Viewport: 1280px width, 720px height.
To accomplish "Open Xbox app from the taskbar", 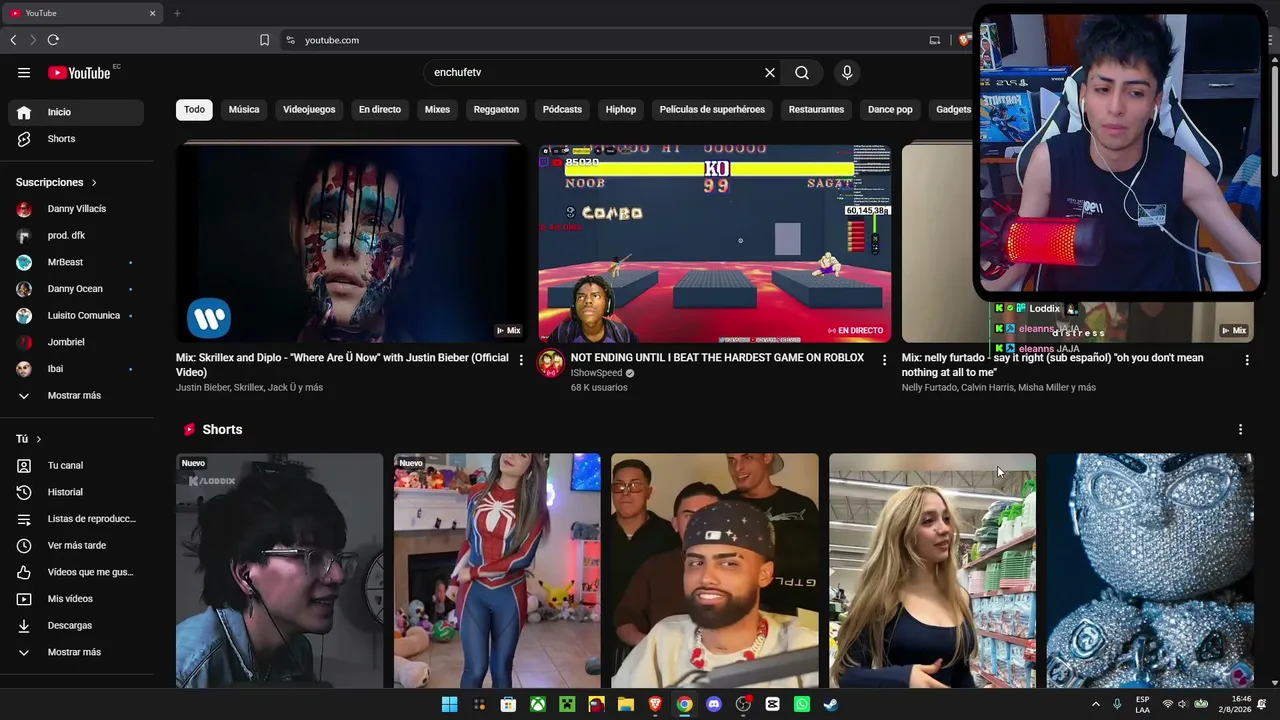I will click(538, 704).
